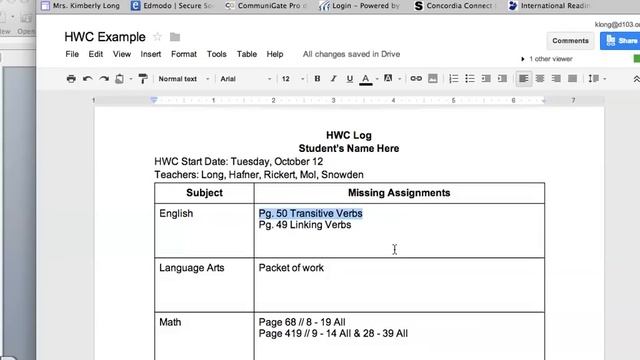Redo the last action
The height and width of the screenshot is (360, 640).
104,79
